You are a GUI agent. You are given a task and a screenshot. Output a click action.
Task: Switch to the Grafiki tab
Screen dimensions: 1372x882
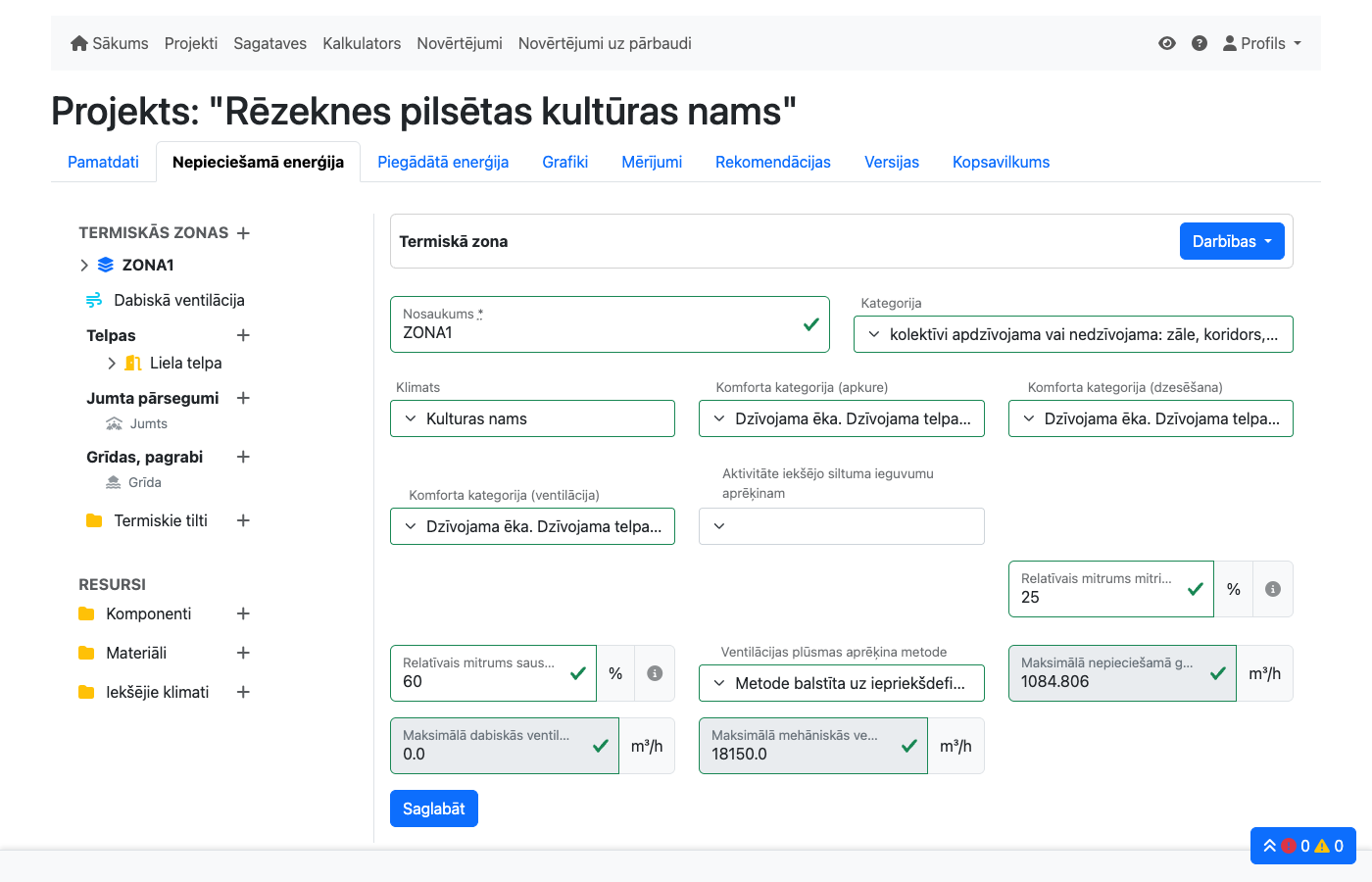565,162
